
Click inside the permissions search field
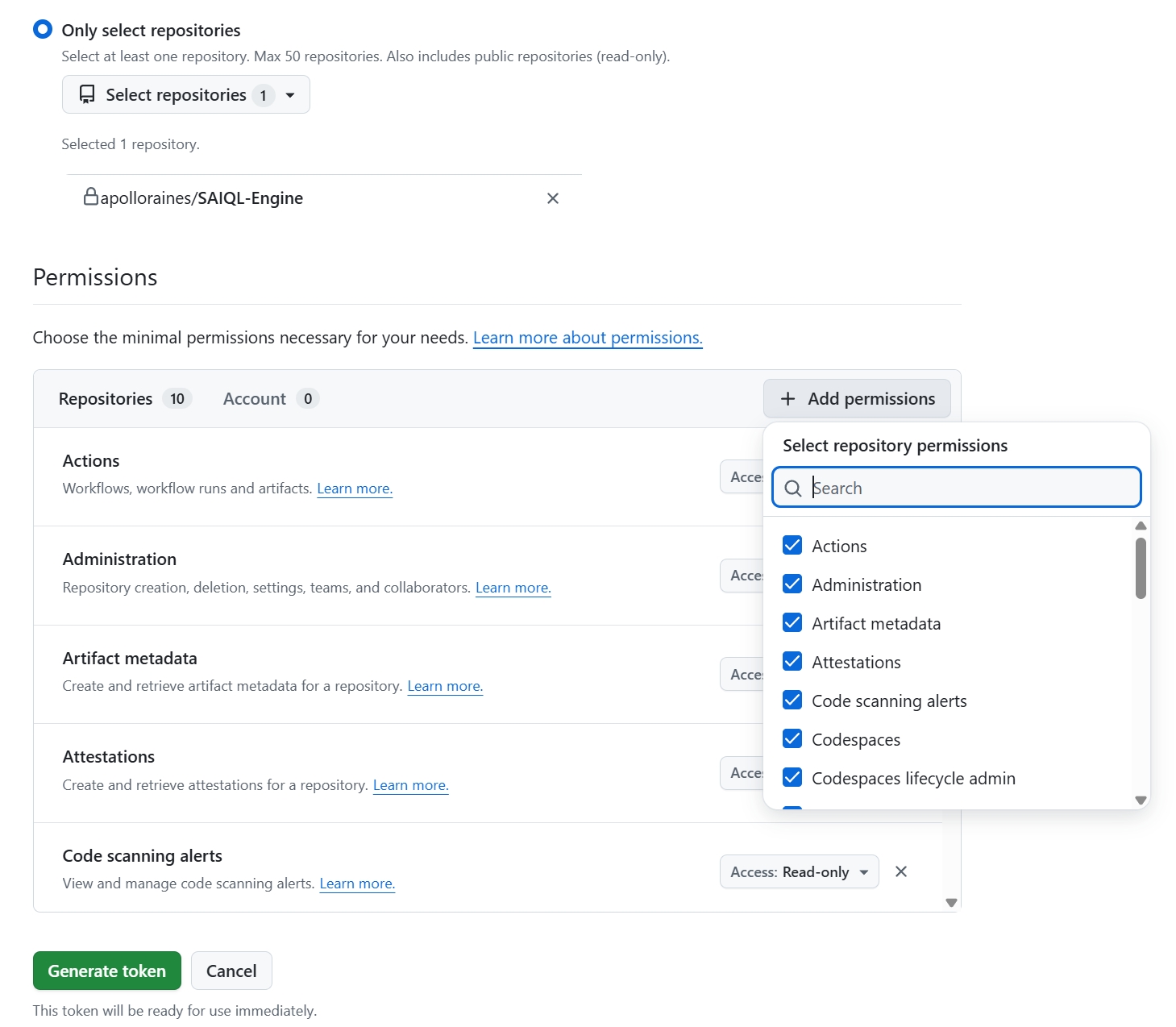[951, 488]
